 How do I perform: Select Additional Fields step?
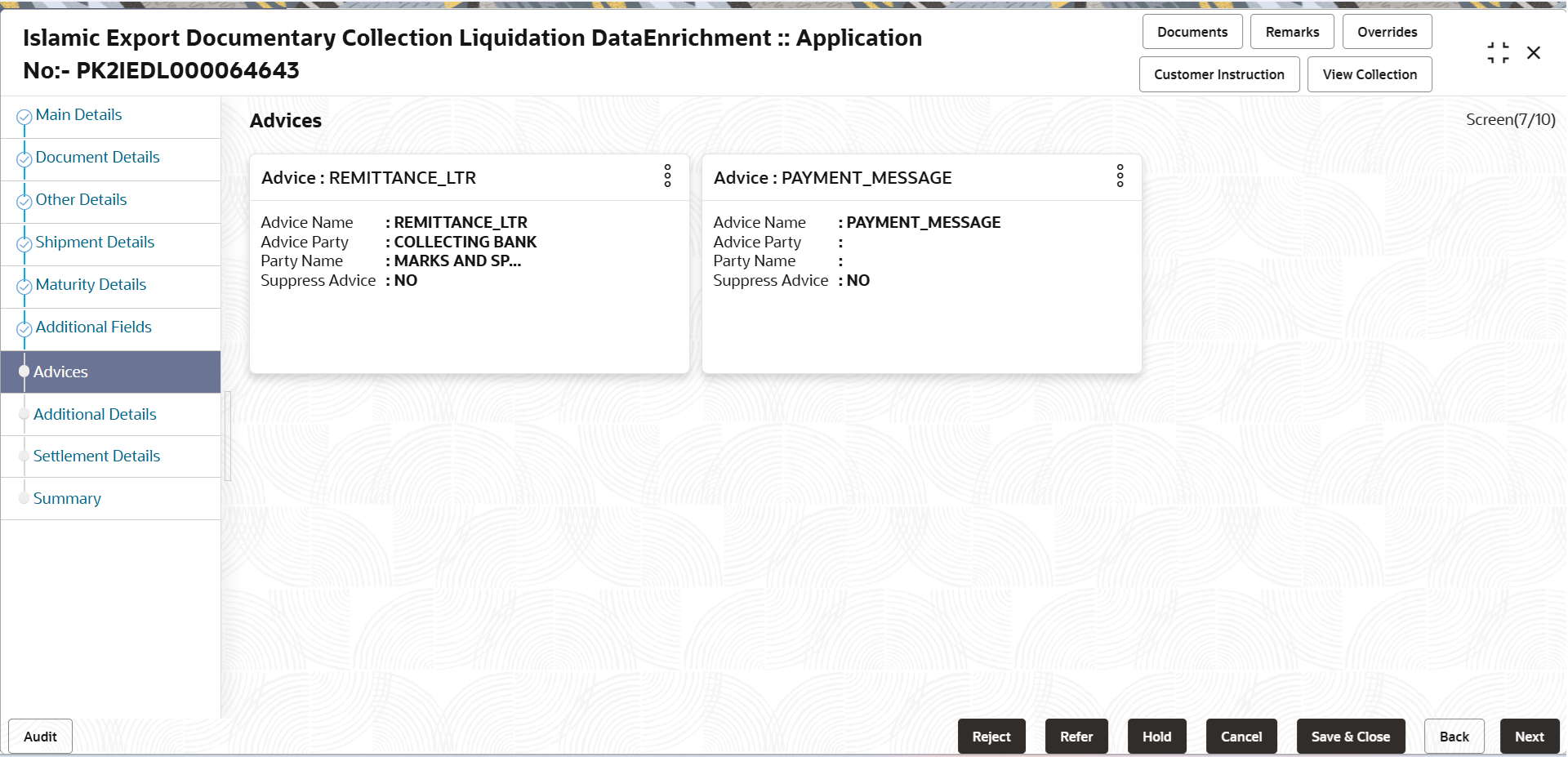[93, 327]
